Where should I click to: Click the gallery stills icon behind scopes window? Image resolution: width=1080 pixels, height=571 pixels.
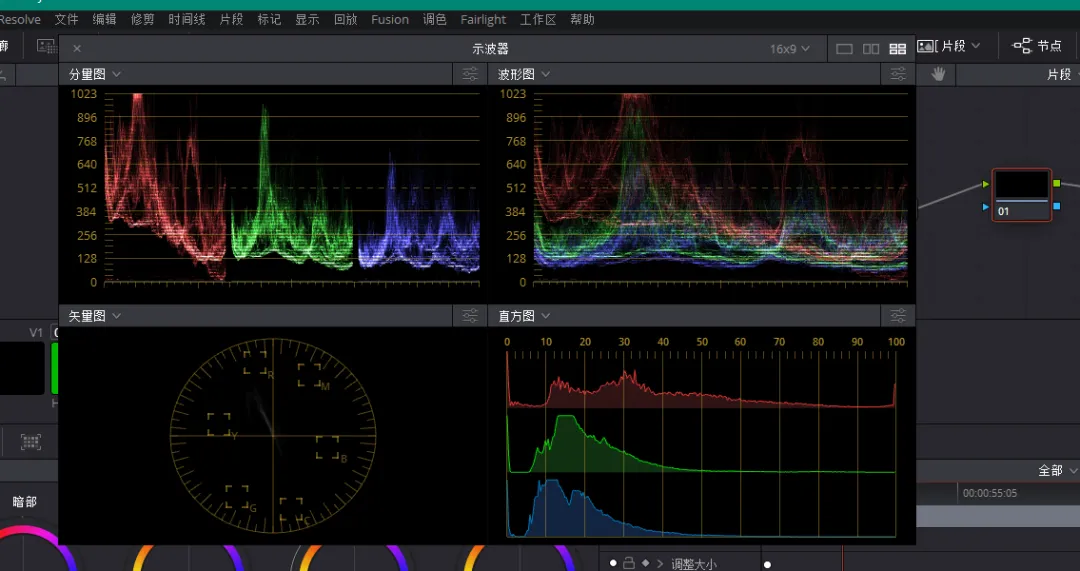click(x=46, y=45)
